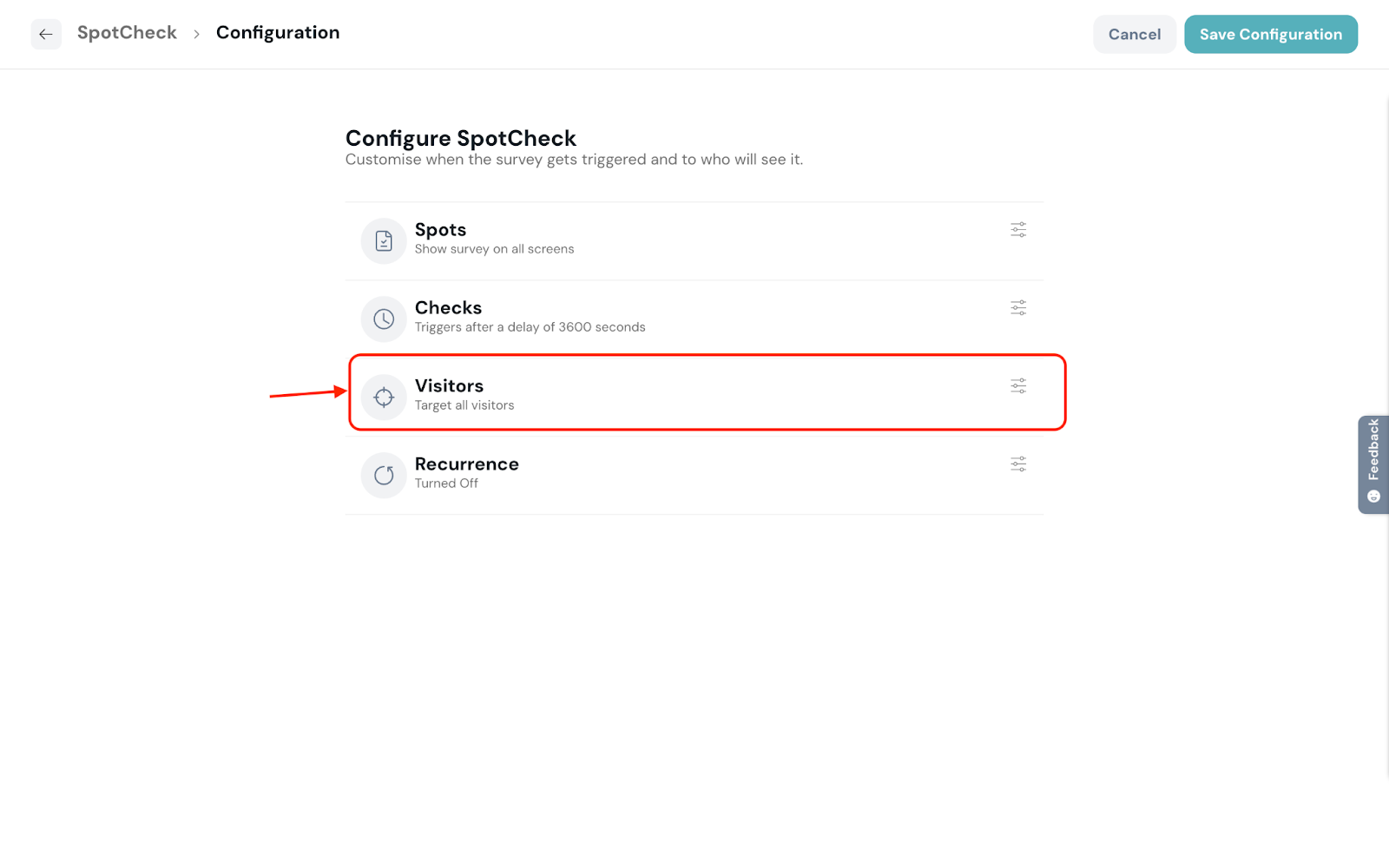The height and width of the screenshot is (868, 1389).
Task: Open the Recurrence settings sliders icon
Action: pyautogui.click(x=1018, y=464)
